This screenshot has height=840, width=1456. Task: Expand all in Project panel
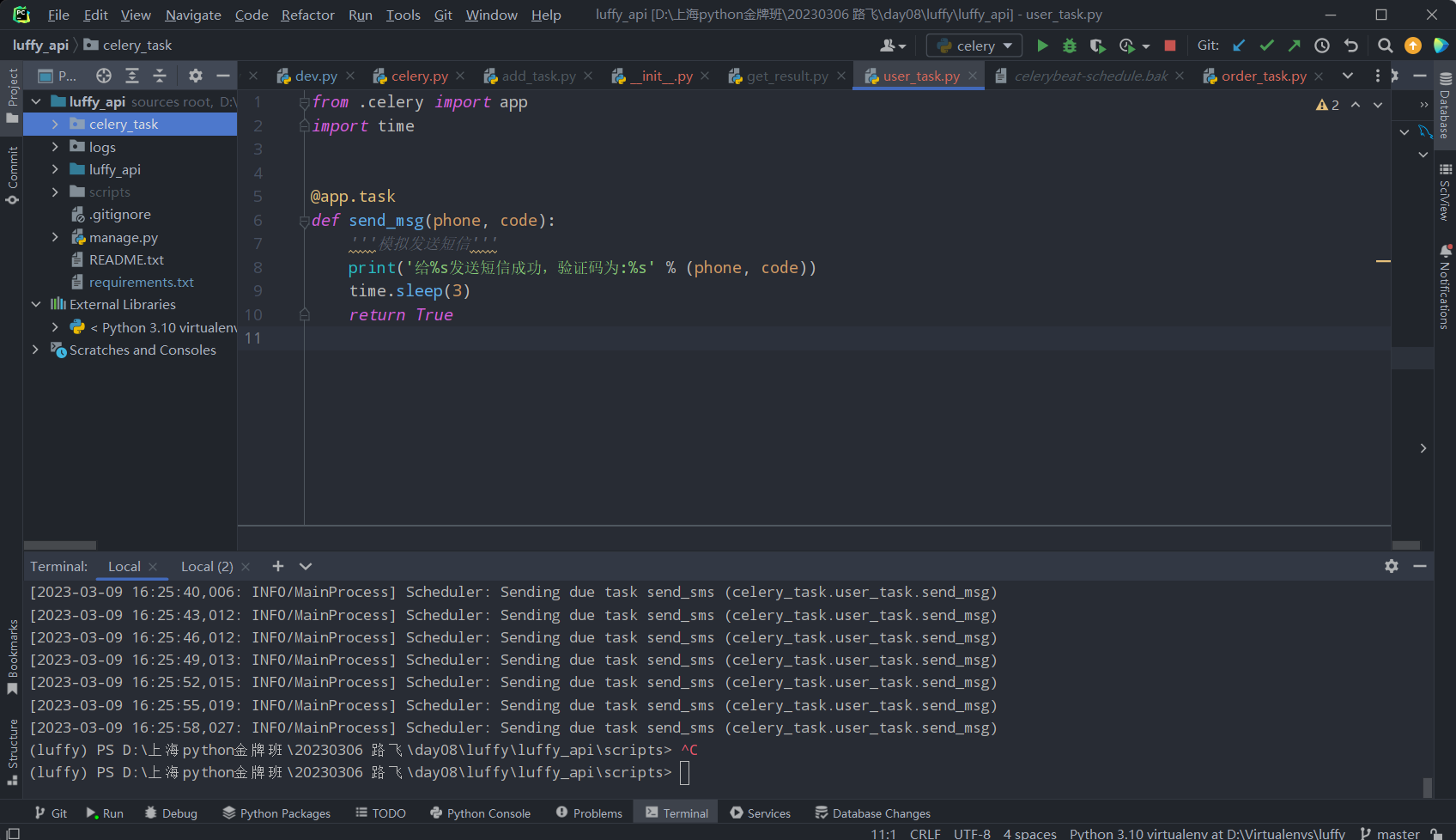click(x=131, y=76)
